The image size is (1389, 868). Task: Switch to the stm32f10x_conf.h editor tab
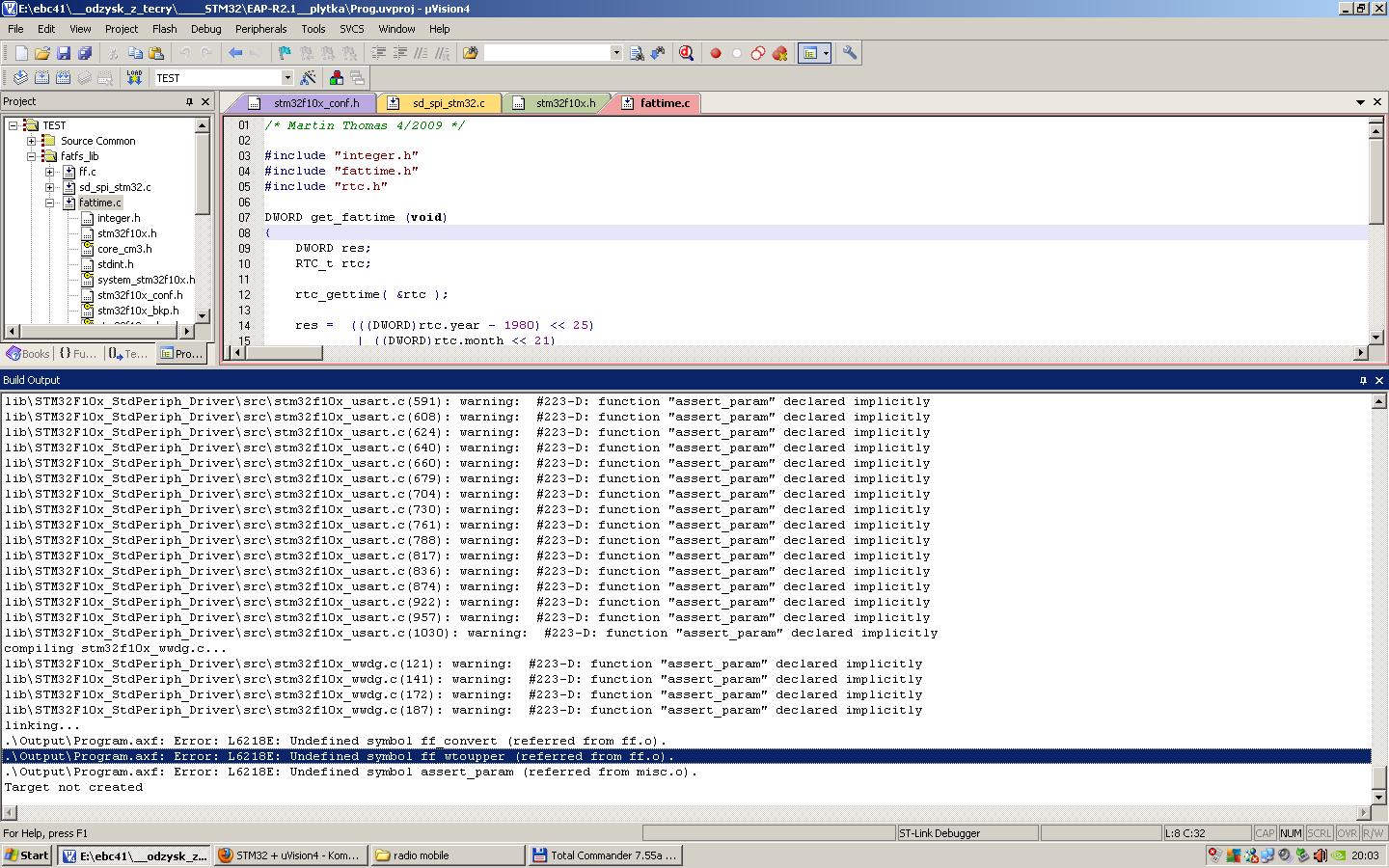(x=306, y=103)
